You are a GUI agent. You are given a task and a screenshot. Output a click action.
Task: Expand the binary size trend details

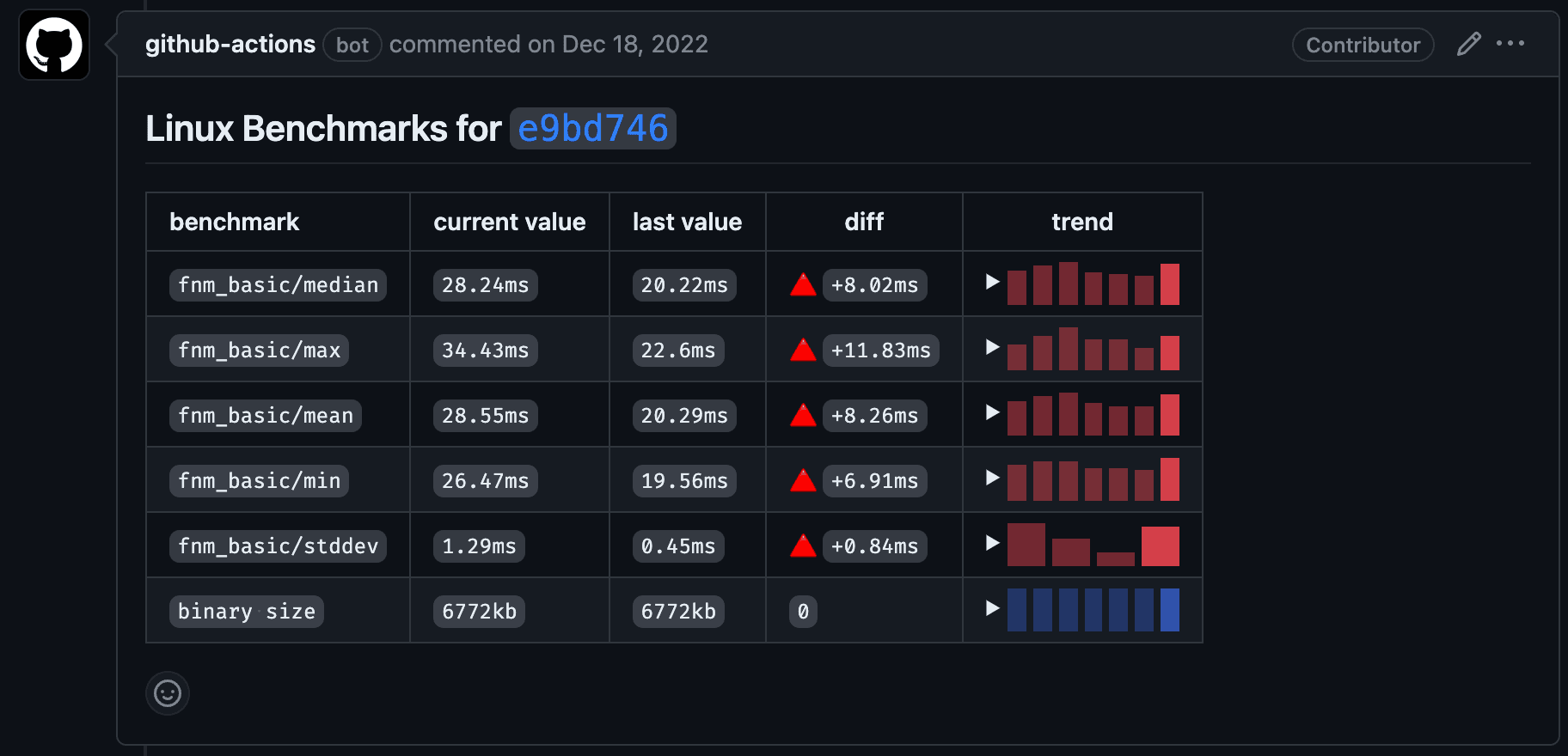[x=992, y=608]
